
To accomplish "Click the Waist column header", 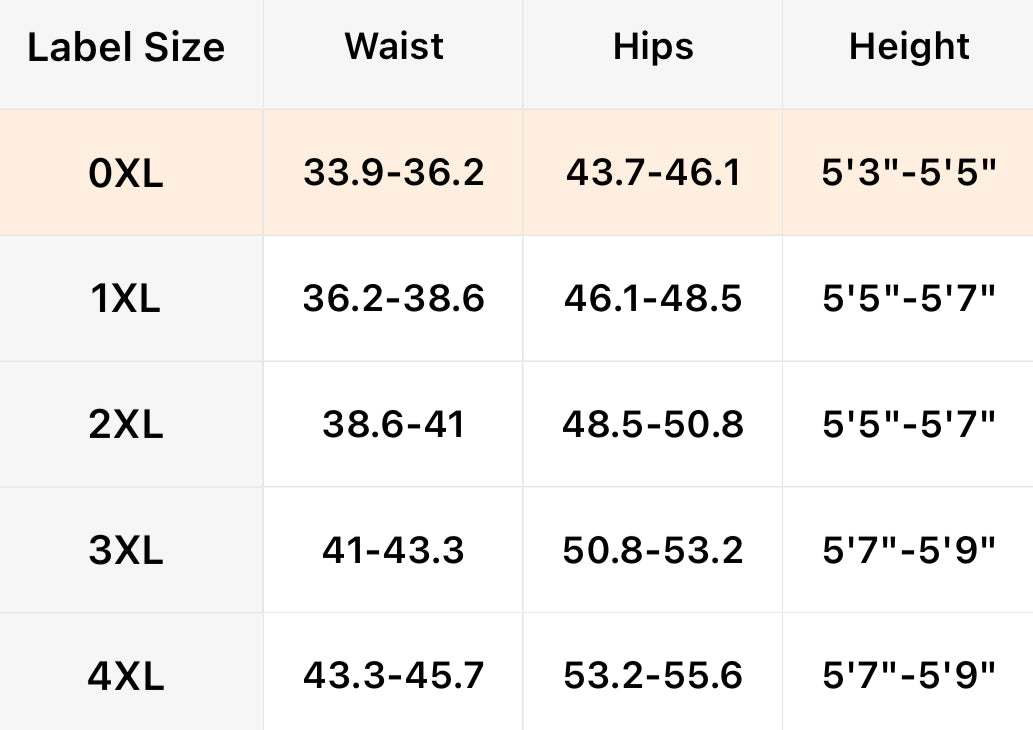I will click(x=394, y=47).
